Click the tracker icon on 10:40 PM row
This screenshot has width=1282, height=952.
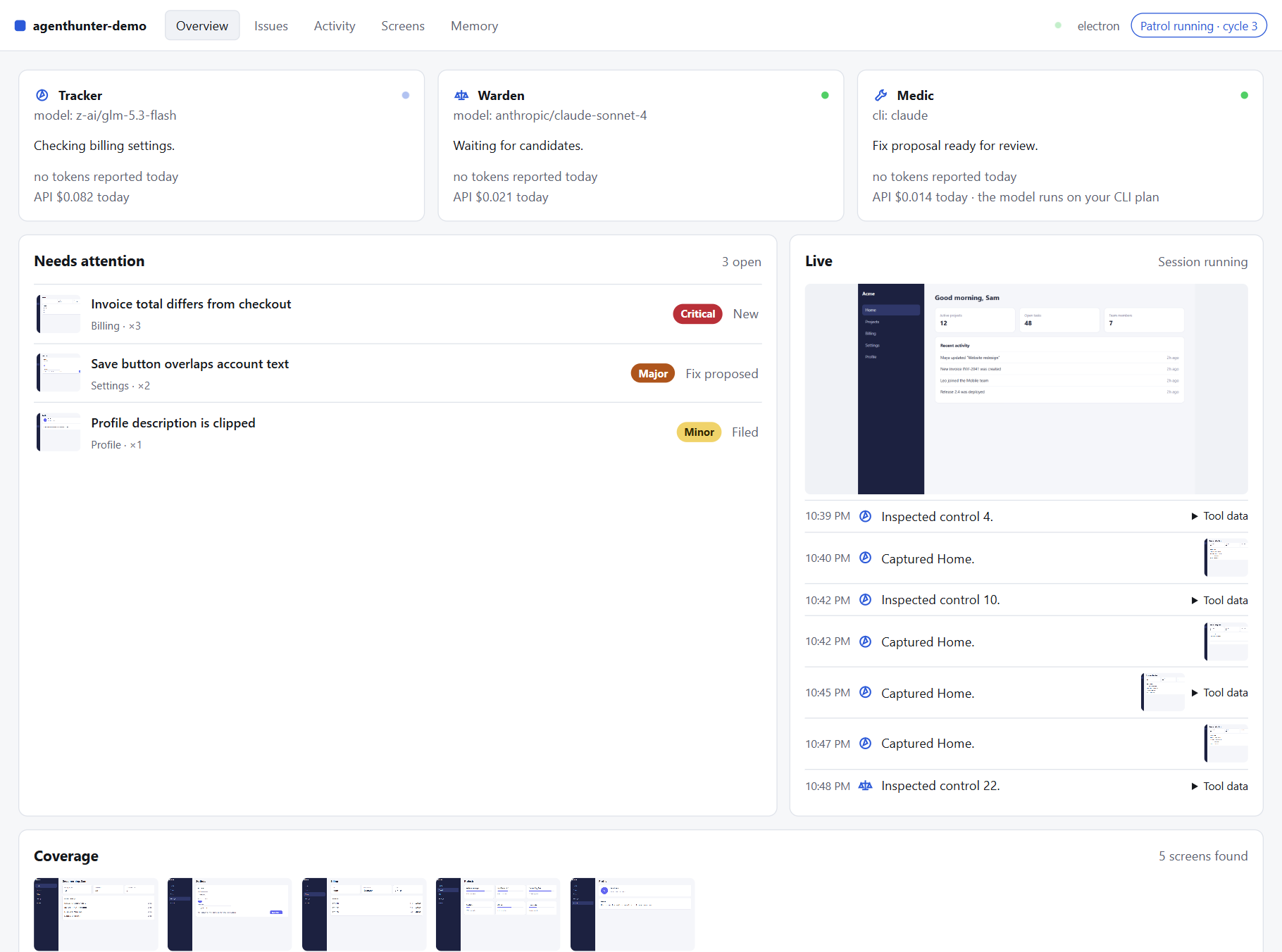866,558
